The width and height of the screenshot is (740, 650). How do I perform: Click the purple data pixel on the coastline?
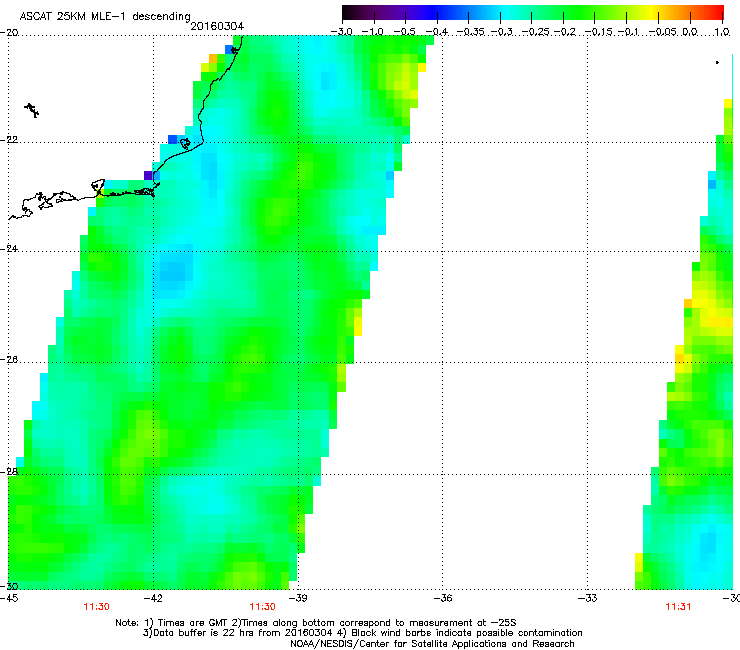pyautogui.click(x=148, y=175)
